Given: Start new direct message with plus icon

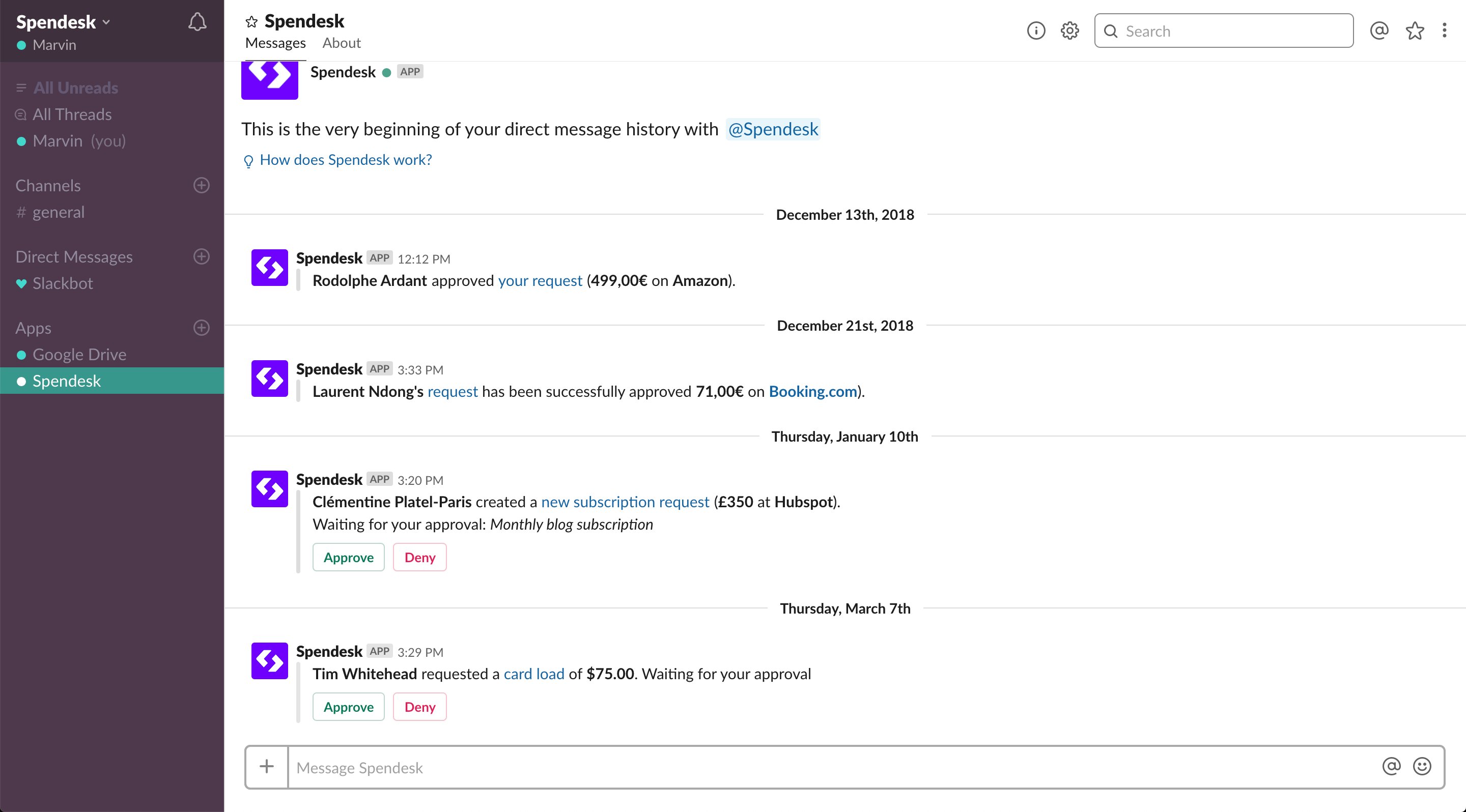Looking at the screenshot, I should tap(202, 256).
